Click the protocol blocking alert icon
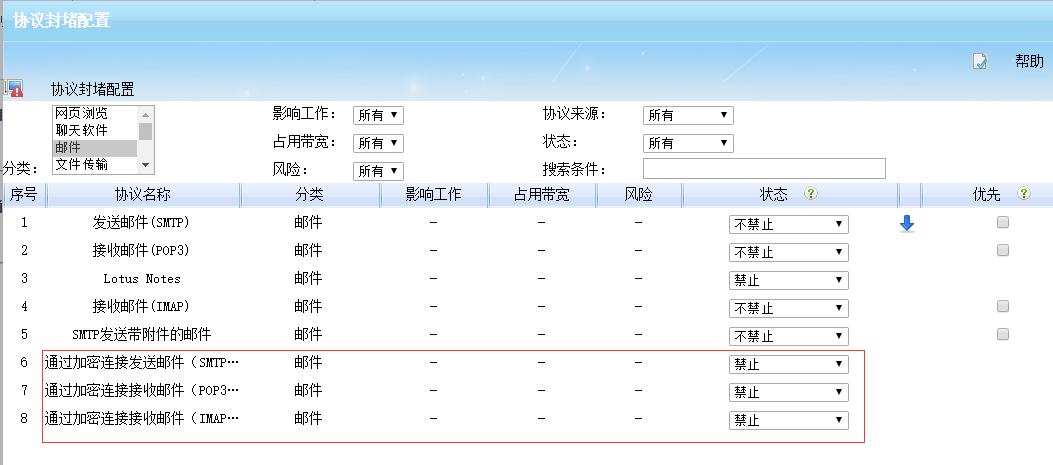Viewport: 1053px width, 465px height. 13,89
